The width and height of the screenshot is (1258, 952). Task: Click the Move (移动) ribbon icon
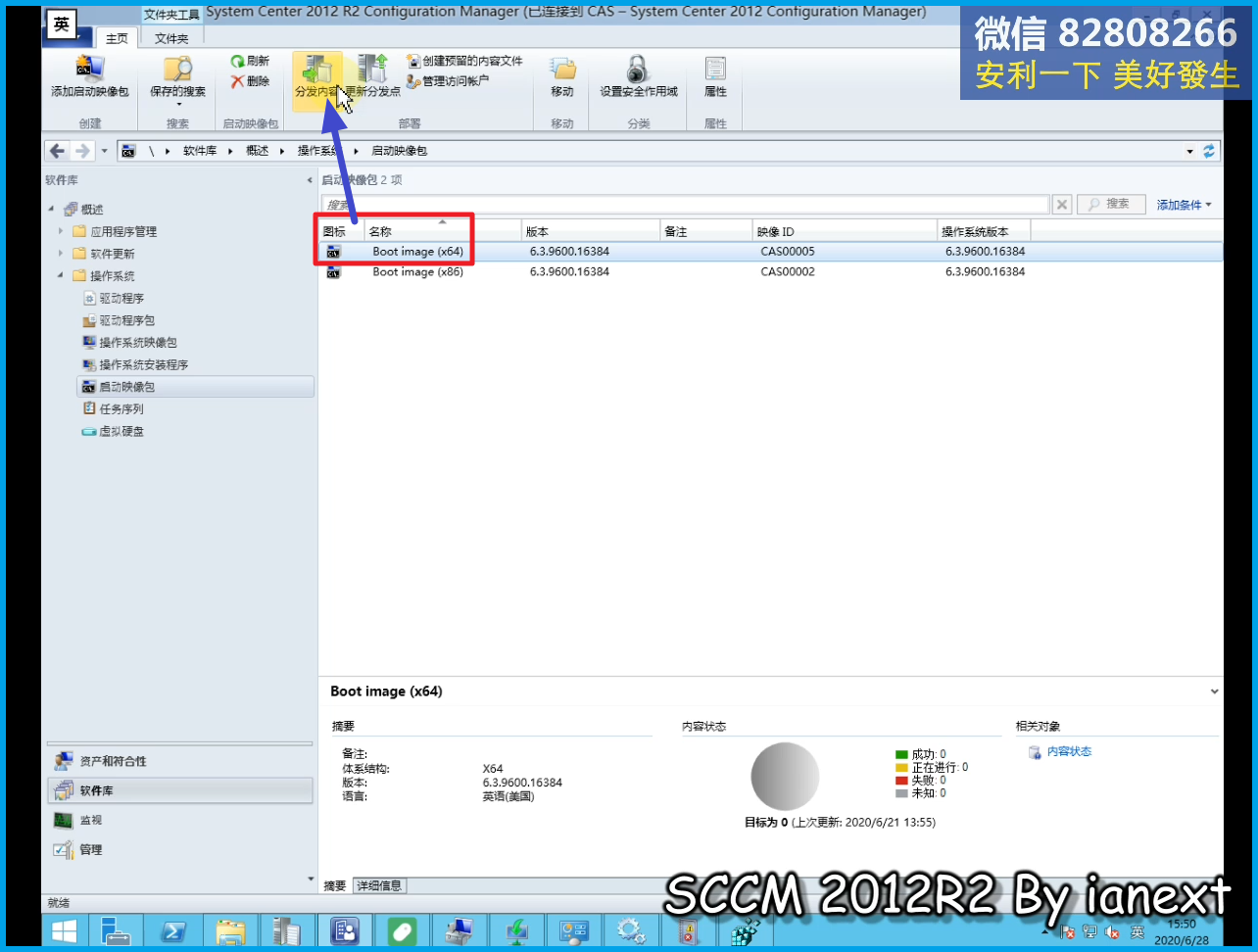pos(562,76)
